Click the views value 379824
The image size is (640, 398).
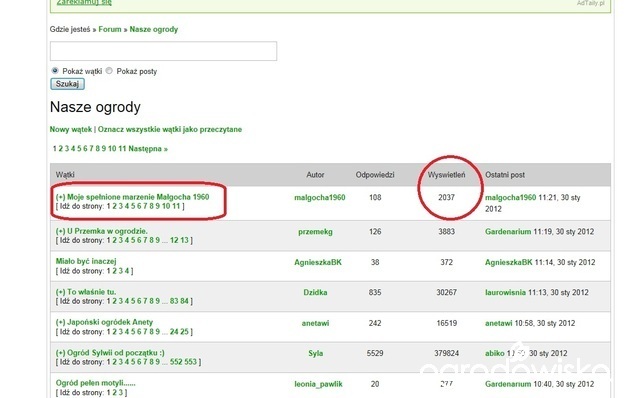tap(446, 354)
